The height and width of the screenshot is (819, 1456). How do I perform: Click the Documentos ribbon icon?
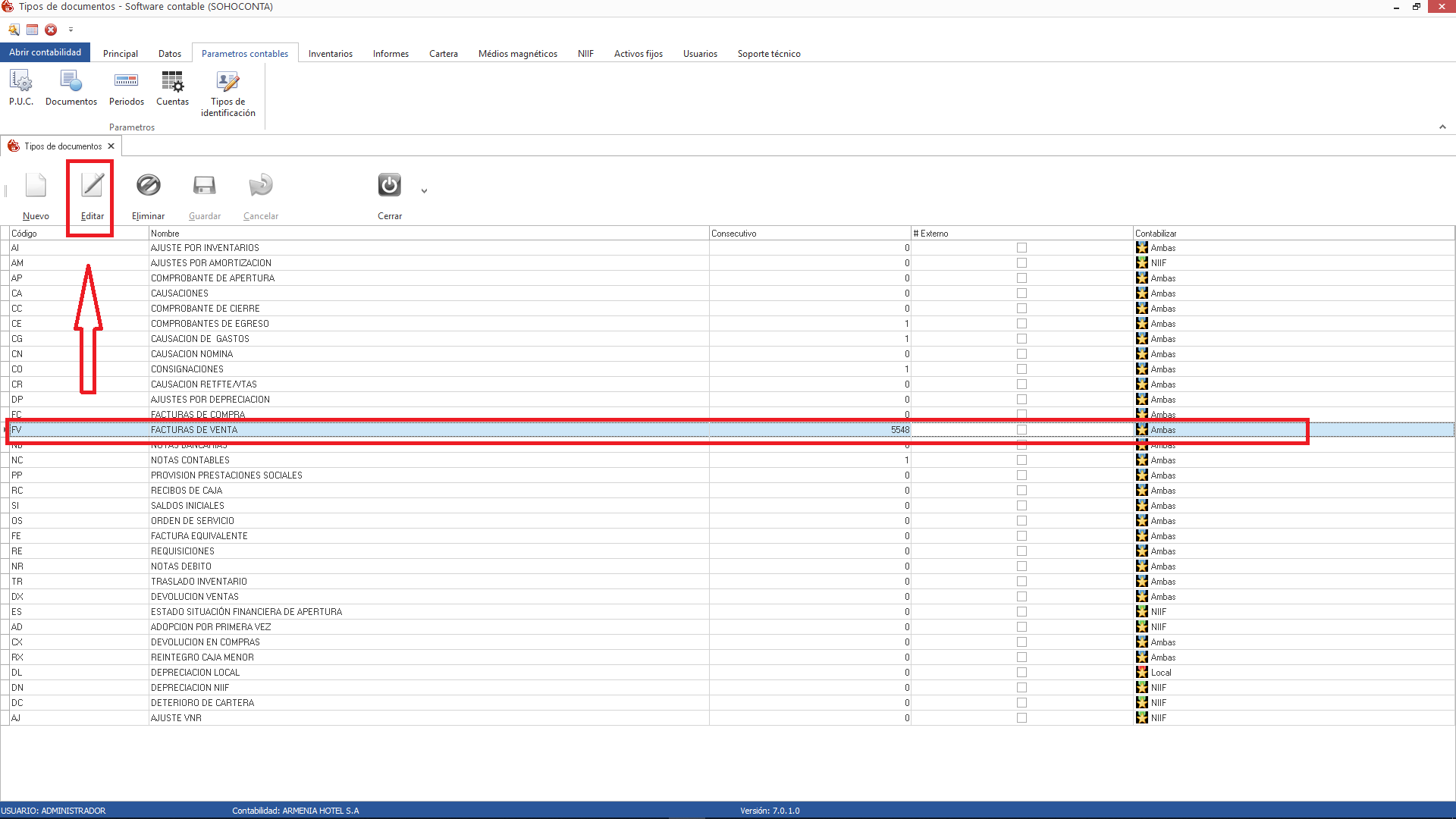click(x=71, y=81)
